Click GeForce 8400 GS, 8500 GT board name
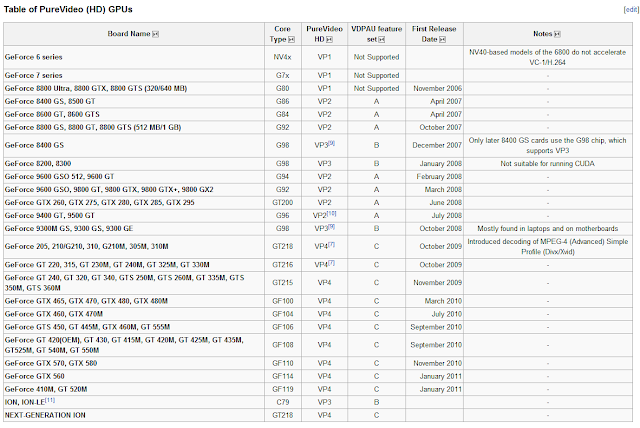Screen dimensions: 640x428 click(50, 102)
